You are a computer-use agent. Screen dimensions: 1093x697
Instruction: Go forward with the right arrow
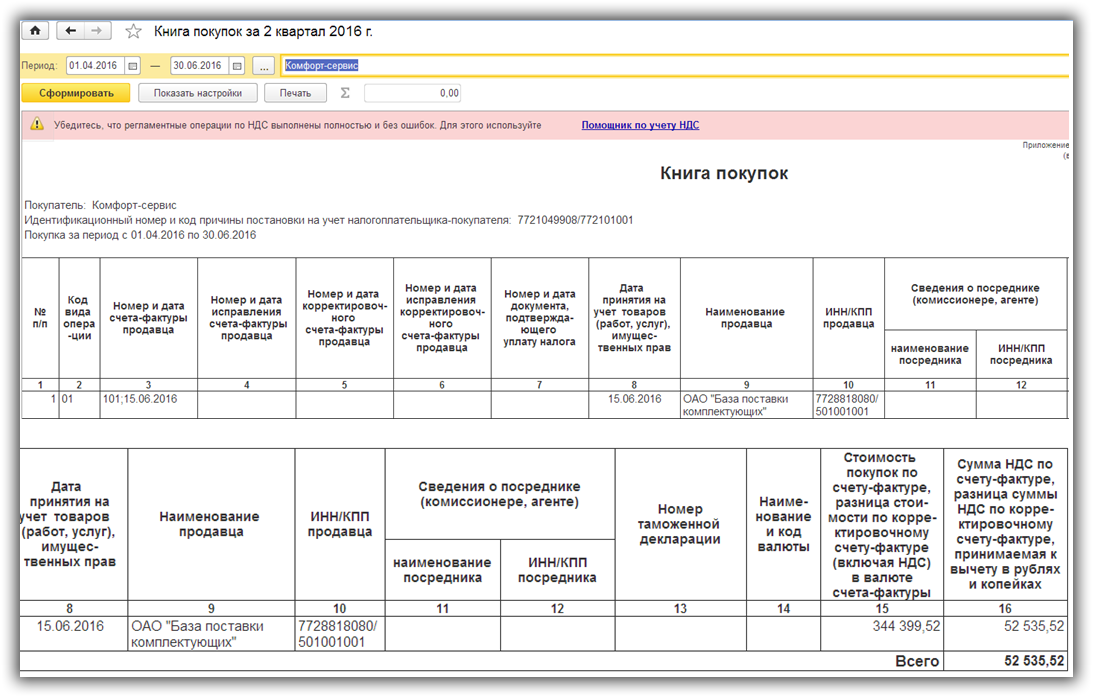point(97,31)
